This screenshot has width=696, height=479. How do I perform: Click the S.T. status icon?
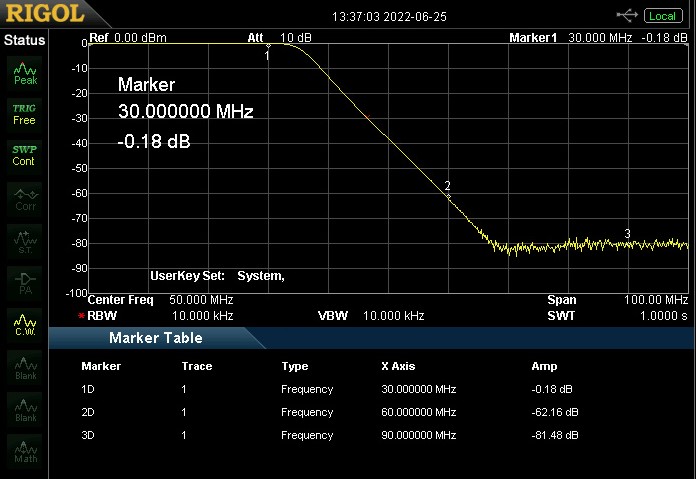(24, 240)
